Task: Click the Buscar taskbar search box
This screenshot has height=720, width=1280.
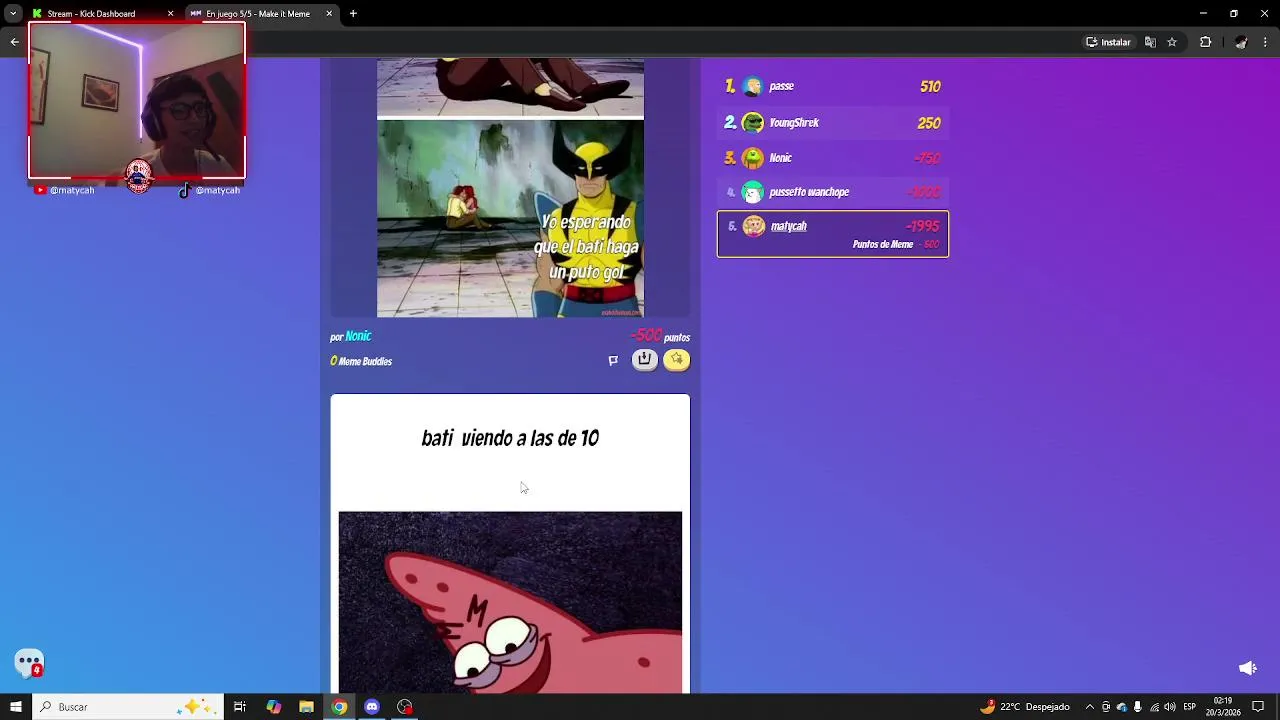Action: [x=127, y=707]
